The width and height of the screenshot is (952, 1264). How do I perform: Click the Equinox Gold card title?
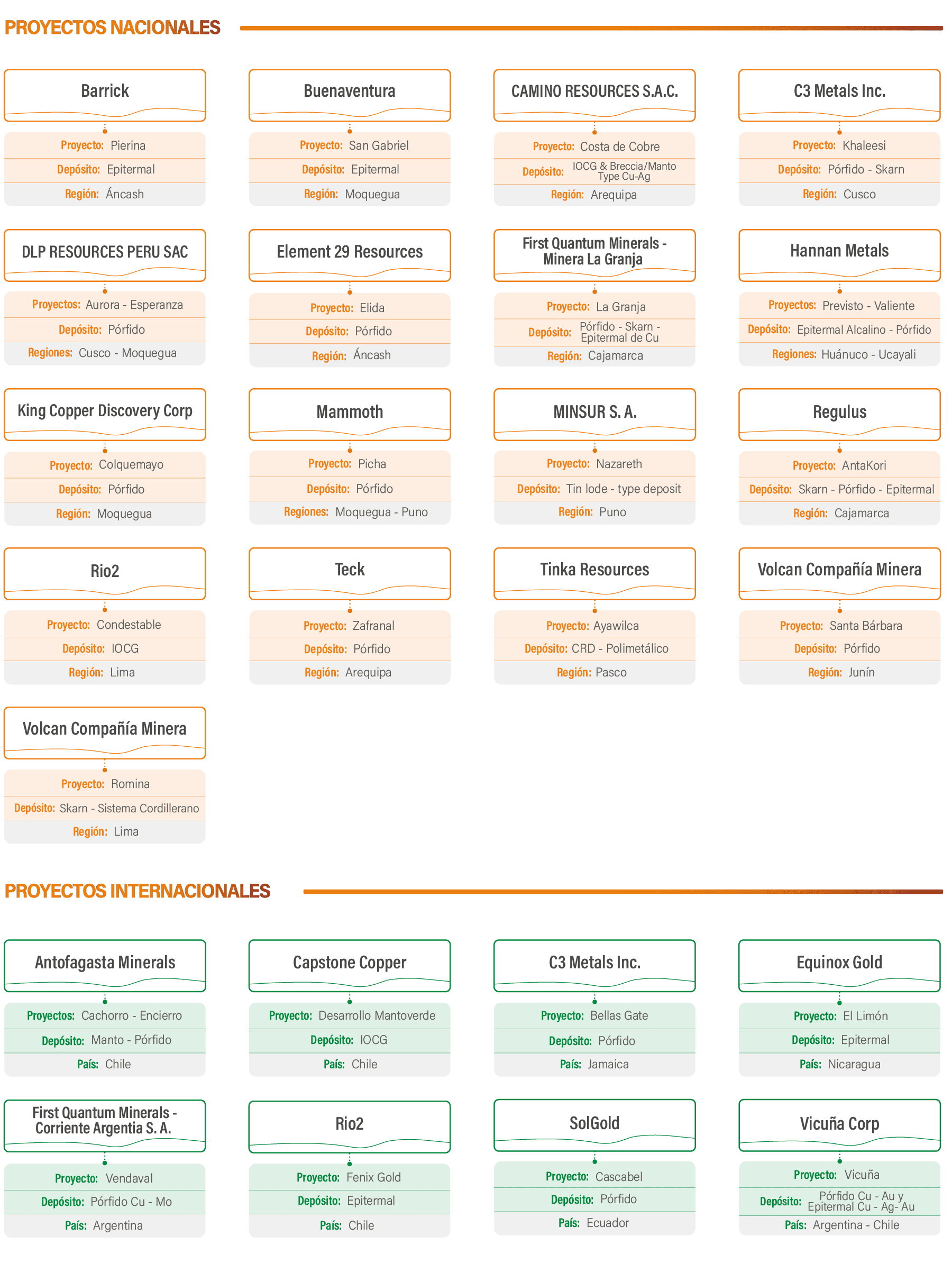click(839, 963)
